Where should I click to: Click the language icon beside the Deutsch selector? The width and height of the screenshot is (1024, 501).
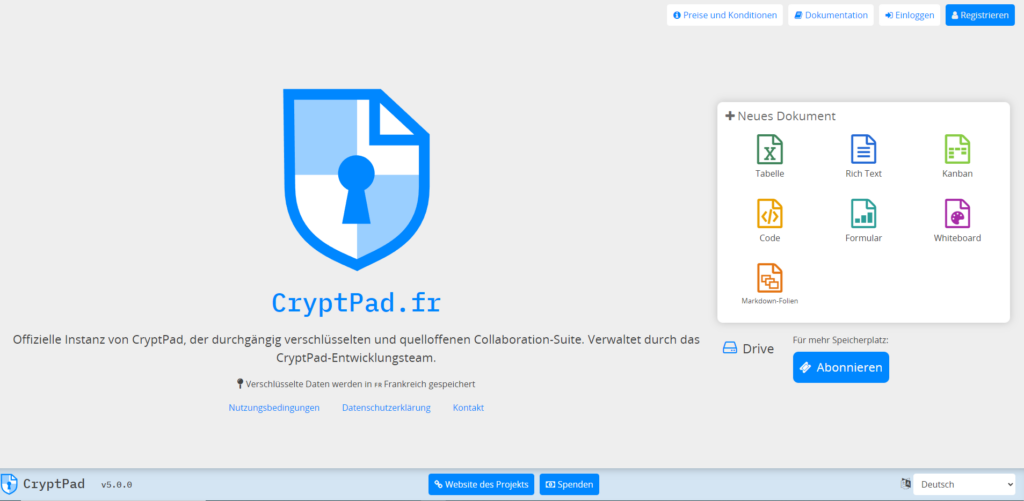tap(905, 484)
